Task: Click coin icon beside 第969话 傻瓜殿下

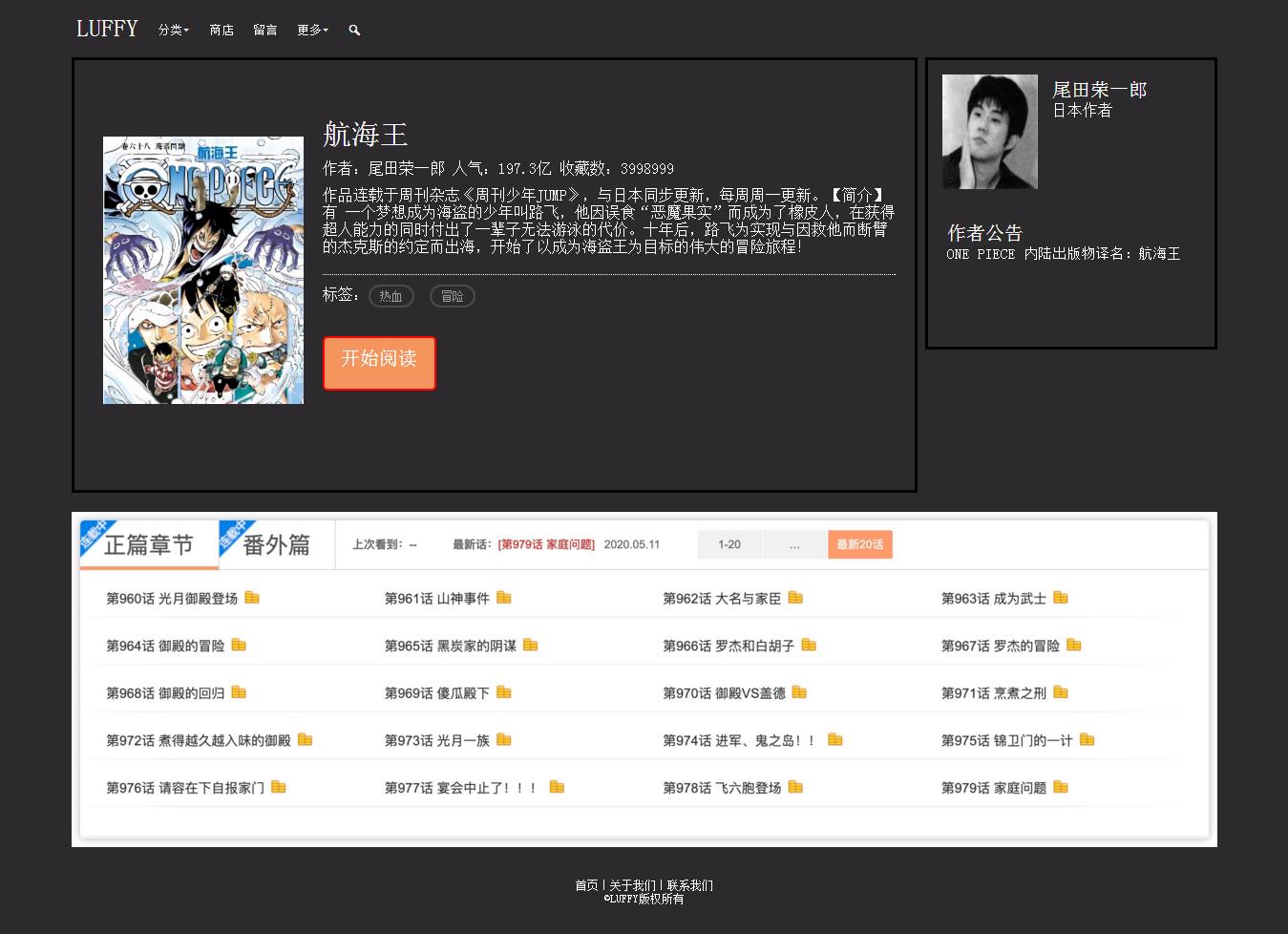Action: (x=504, y=692)
